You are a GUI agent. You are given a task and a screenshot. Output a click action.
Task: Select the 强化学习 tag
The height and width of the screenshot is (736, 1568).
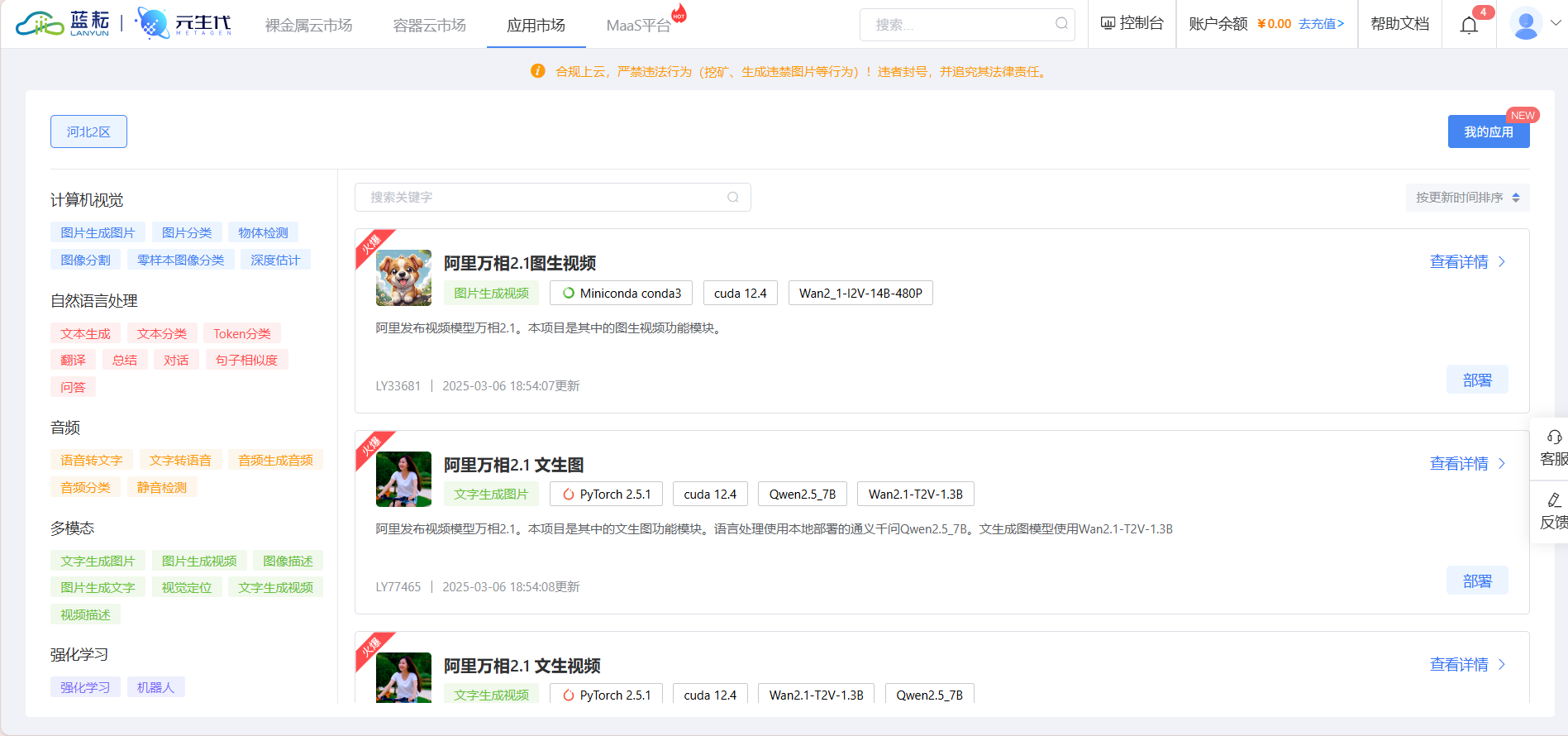pos(85,687)
